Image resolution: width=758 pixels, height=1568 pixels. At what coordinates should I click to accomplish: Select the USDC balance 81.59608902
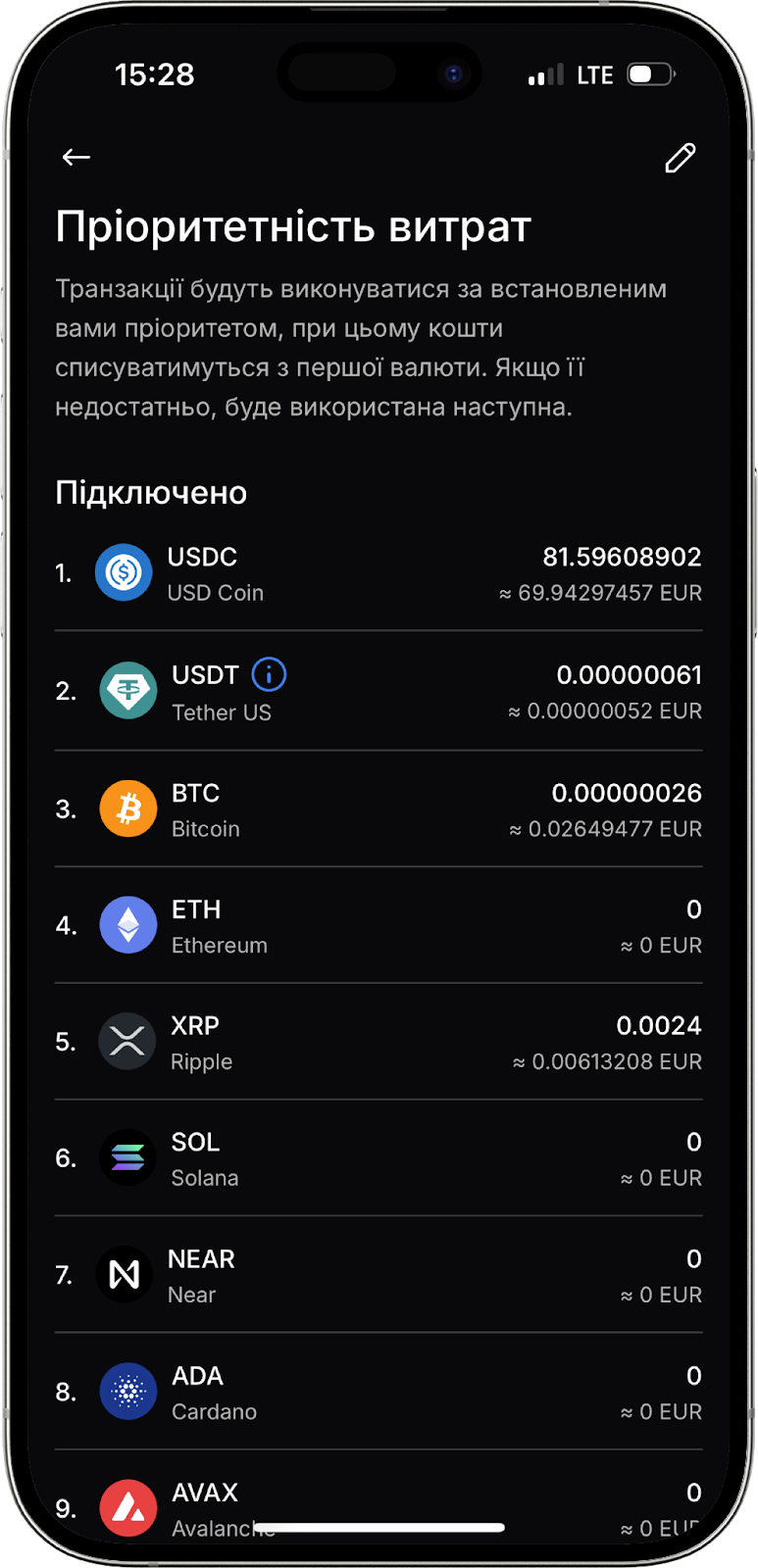(622, 557)
